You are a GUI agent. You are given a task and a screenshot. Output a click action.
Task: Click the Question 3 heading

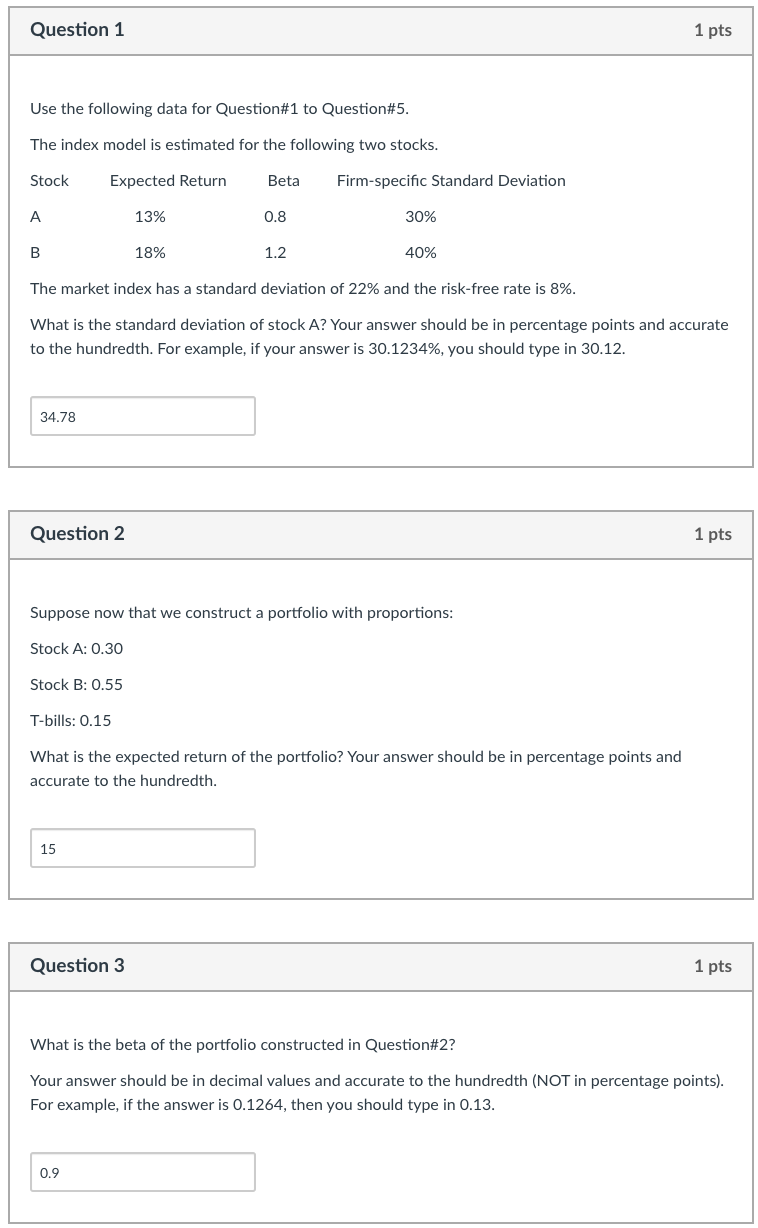77,966
